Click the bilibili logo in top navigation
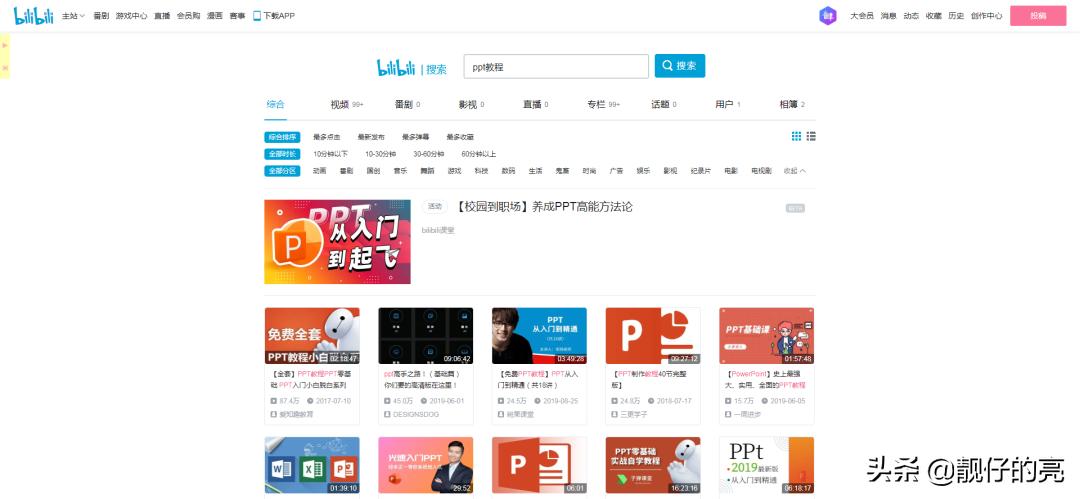1080x499 pixels. (34, 15)
